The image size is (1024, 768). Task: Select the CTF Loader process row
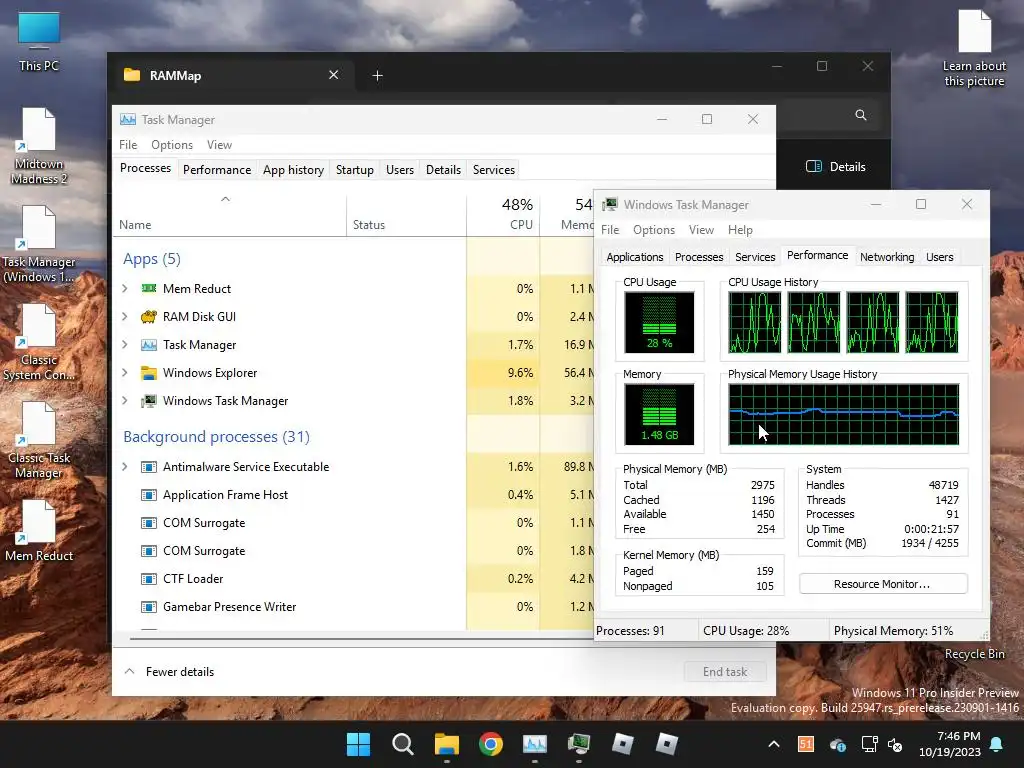coord(353,579)
